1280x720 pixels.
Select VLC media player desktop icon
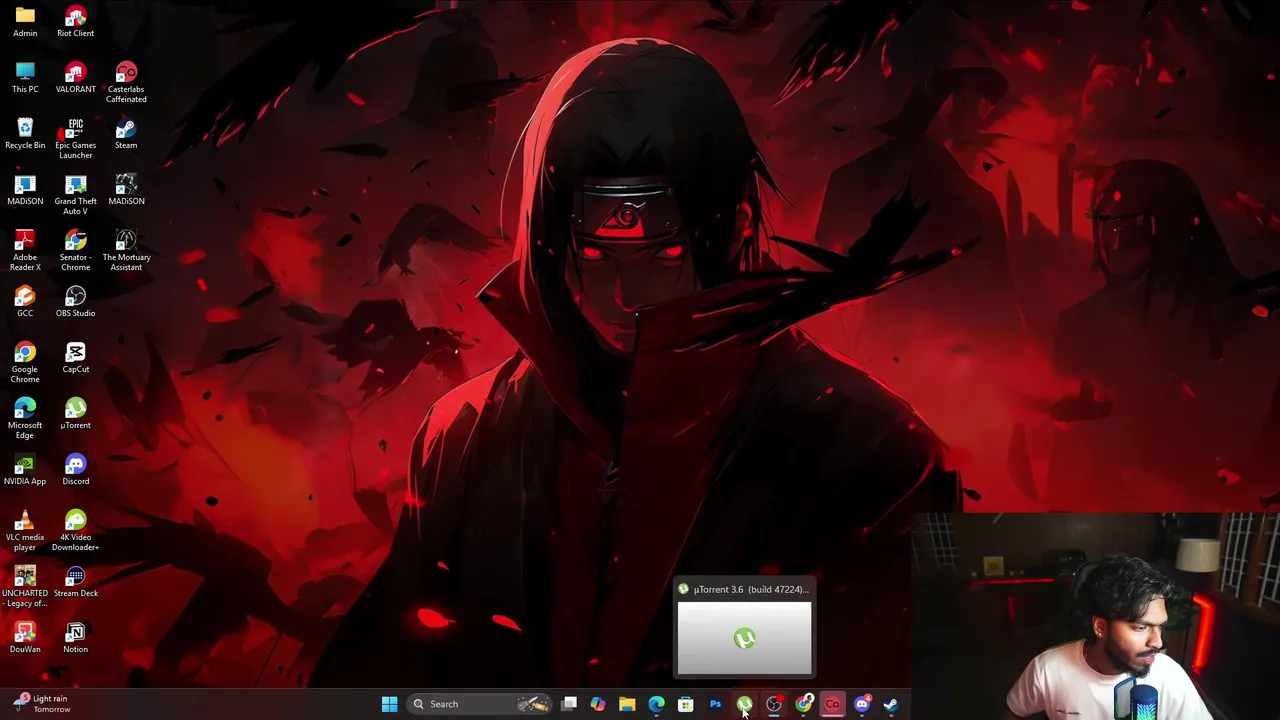[25, 530]
